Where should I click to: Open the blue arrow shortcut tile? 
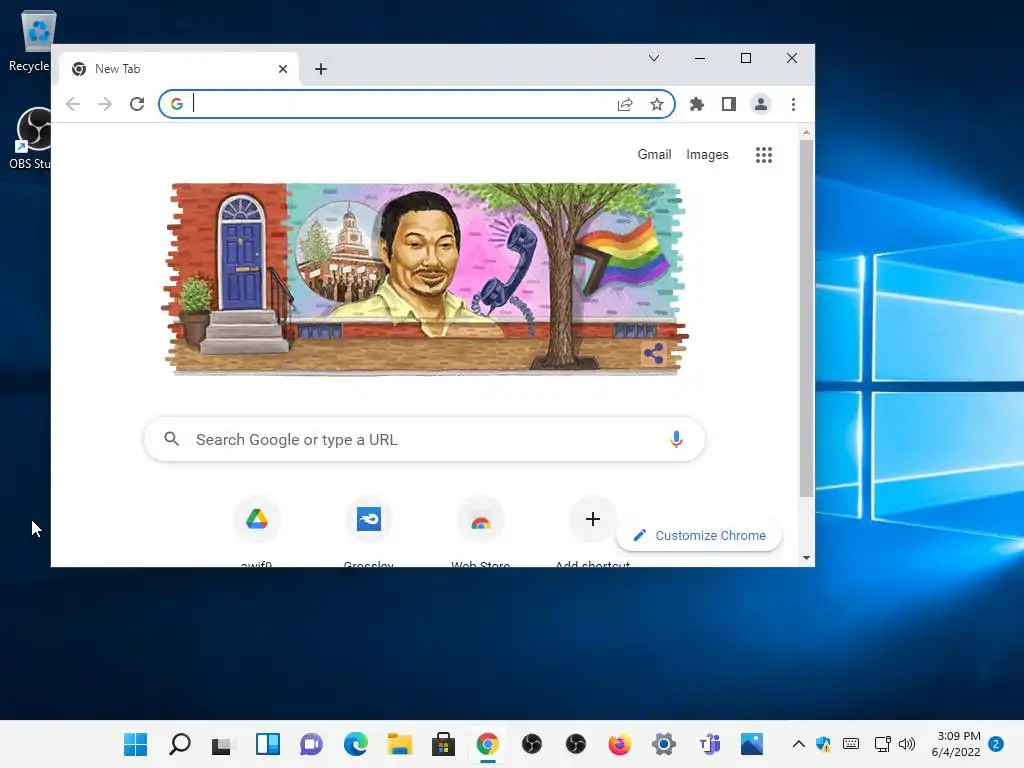click(369, 519)
